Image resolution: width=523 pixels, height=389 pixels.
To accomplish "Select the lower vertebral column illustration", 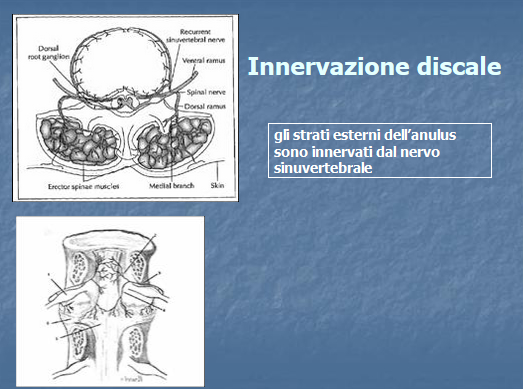I will [x=110, y=302].
